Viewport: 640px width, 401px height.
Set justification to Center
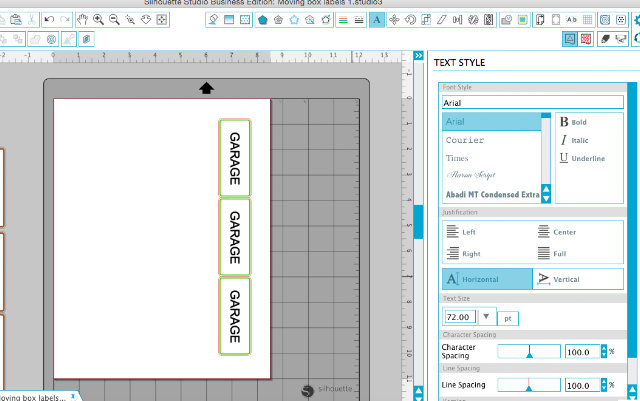(557, 232)
